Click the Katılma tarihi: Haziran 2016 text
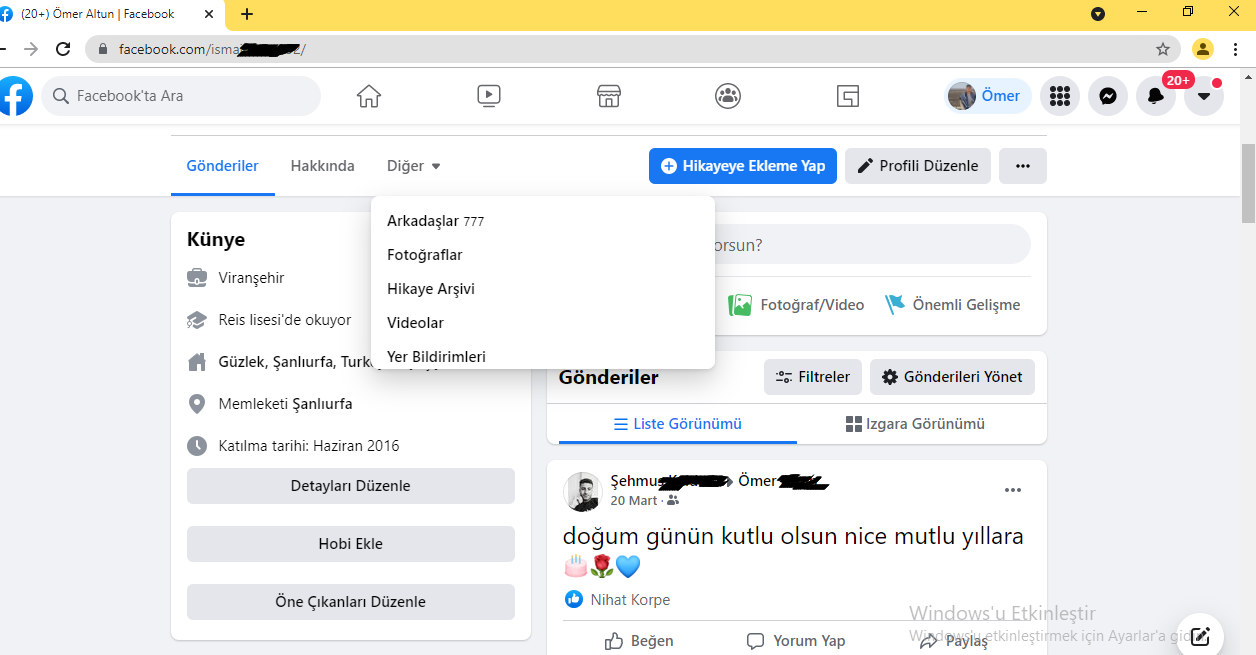This screenshot has width=1256, height=655. click(x=309, y=446)
